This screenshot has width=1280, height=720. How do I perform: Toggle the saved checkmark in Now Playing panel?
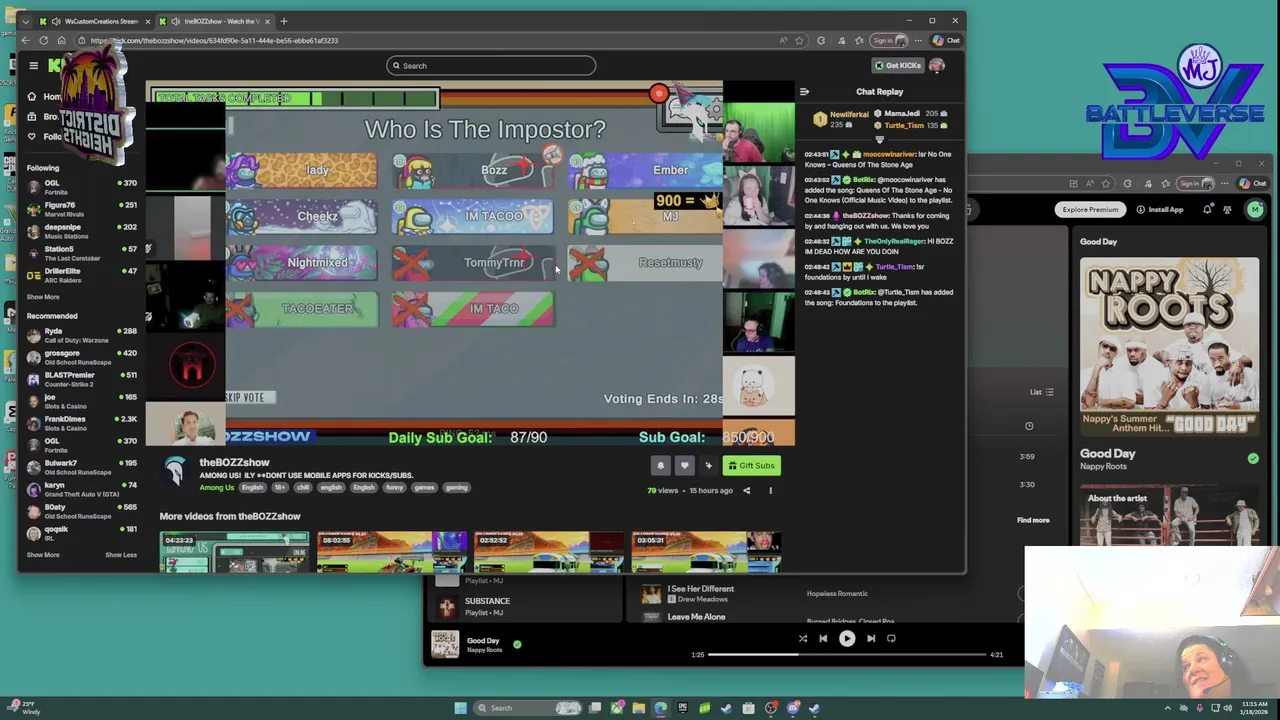click(x=1253, y=458)
